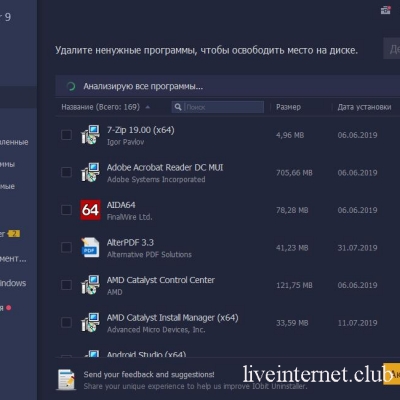Click the red AIDA64 program icon
Viewport: 400px width, 400px height.
point(90,210)
